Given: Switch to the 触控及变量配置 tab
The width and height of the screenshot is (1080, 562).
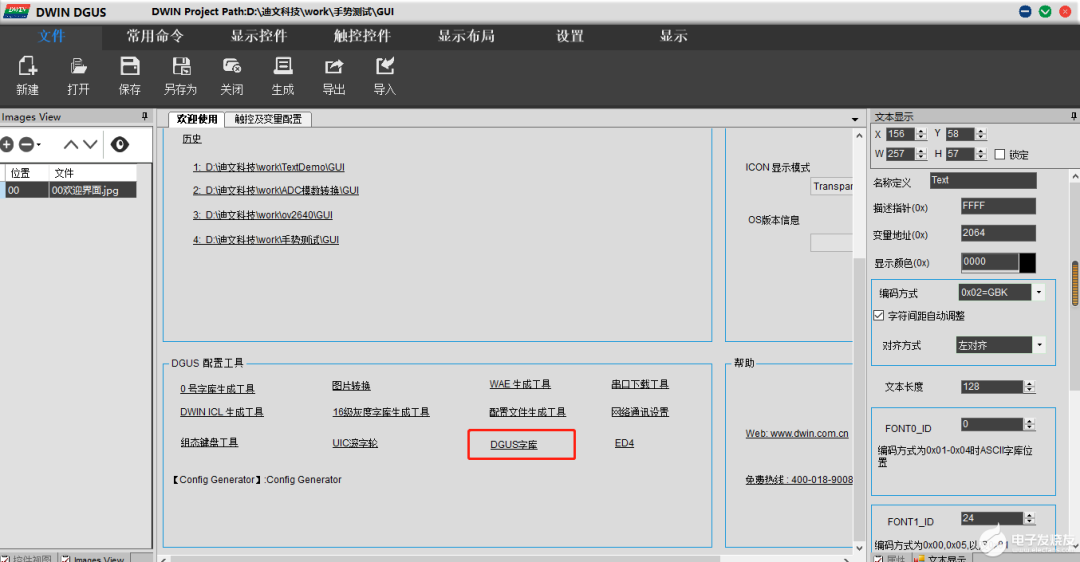Looking at the screenshot, I should (x=268, y=119).
